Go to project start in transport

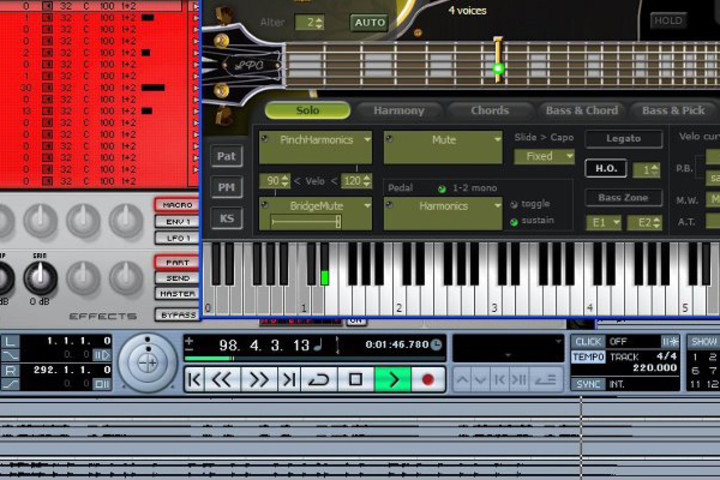coord(195,379)
